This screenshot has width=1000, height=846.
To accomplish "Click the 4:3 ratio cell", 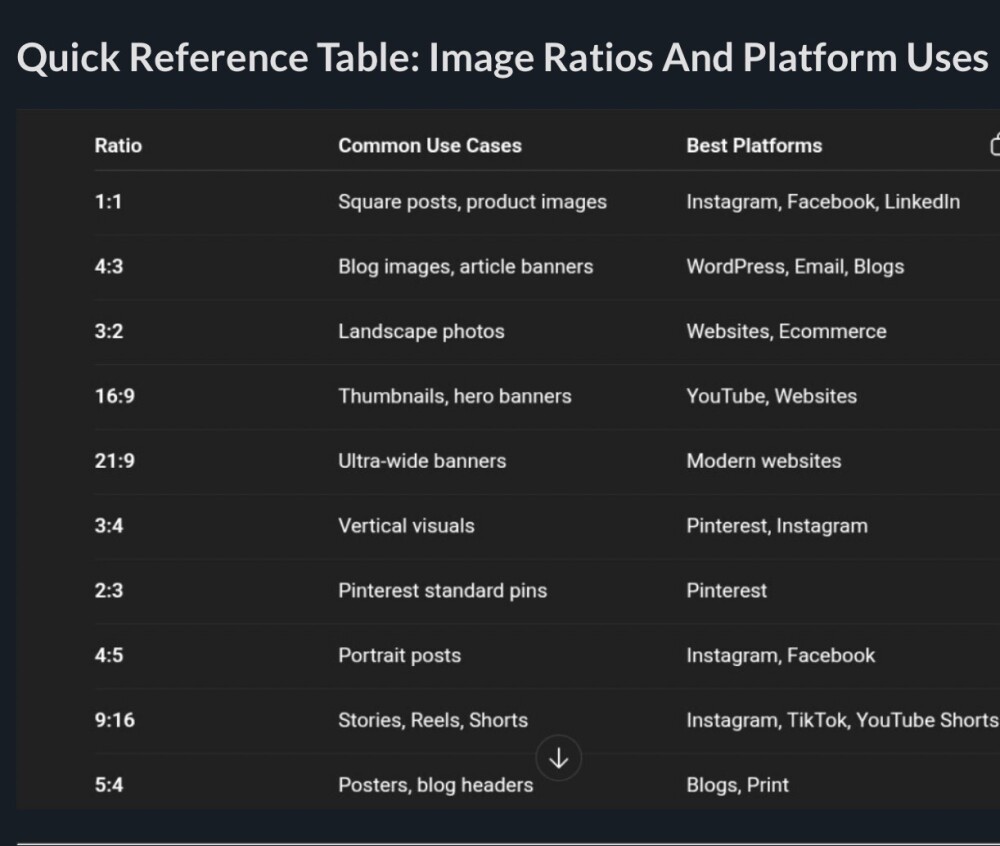I will click(x=109, y=266).
